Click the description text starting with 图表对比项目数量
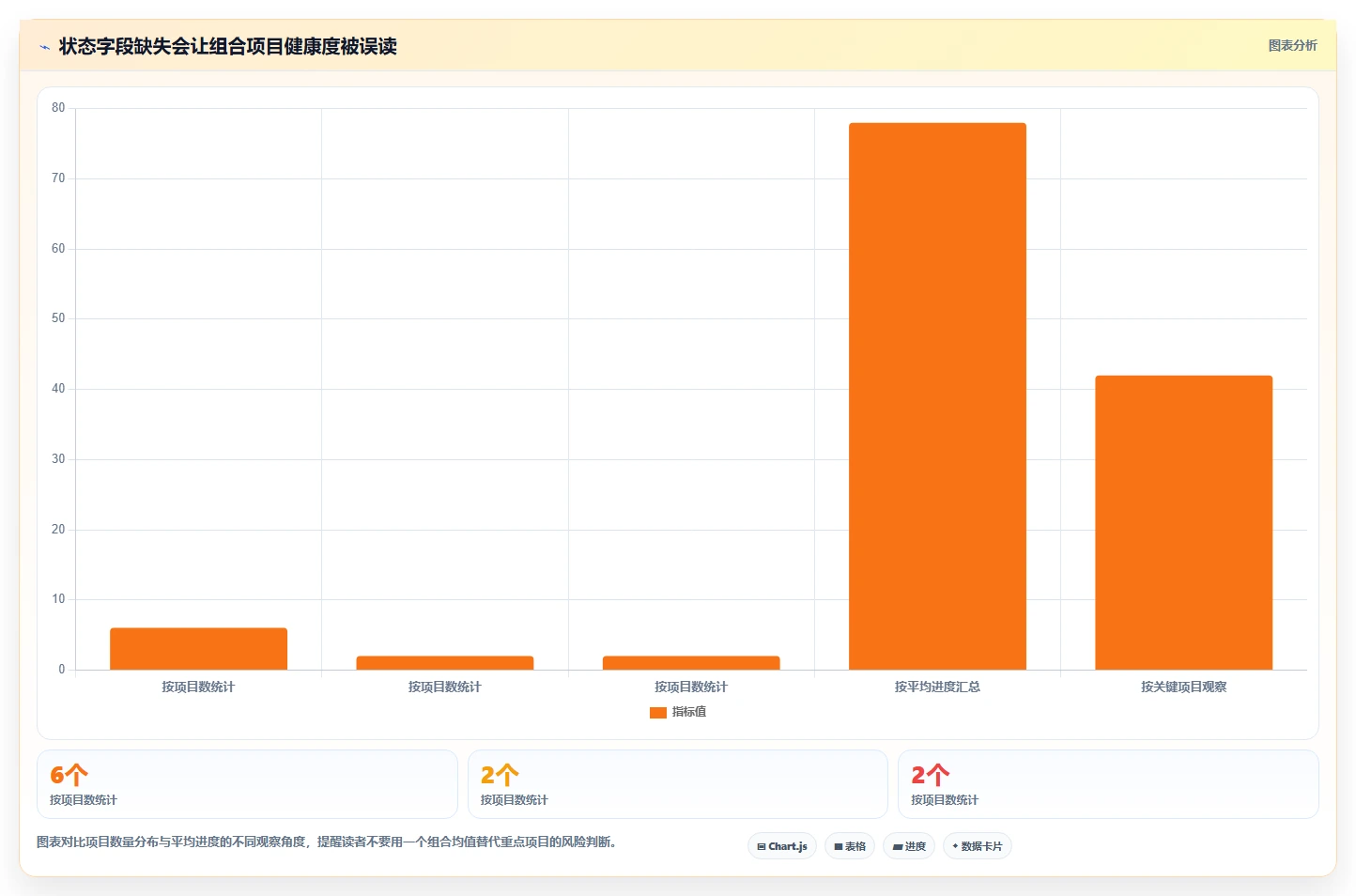Image resolution: width=1356 pixels, height=896 pixels. tap(329, 842)
